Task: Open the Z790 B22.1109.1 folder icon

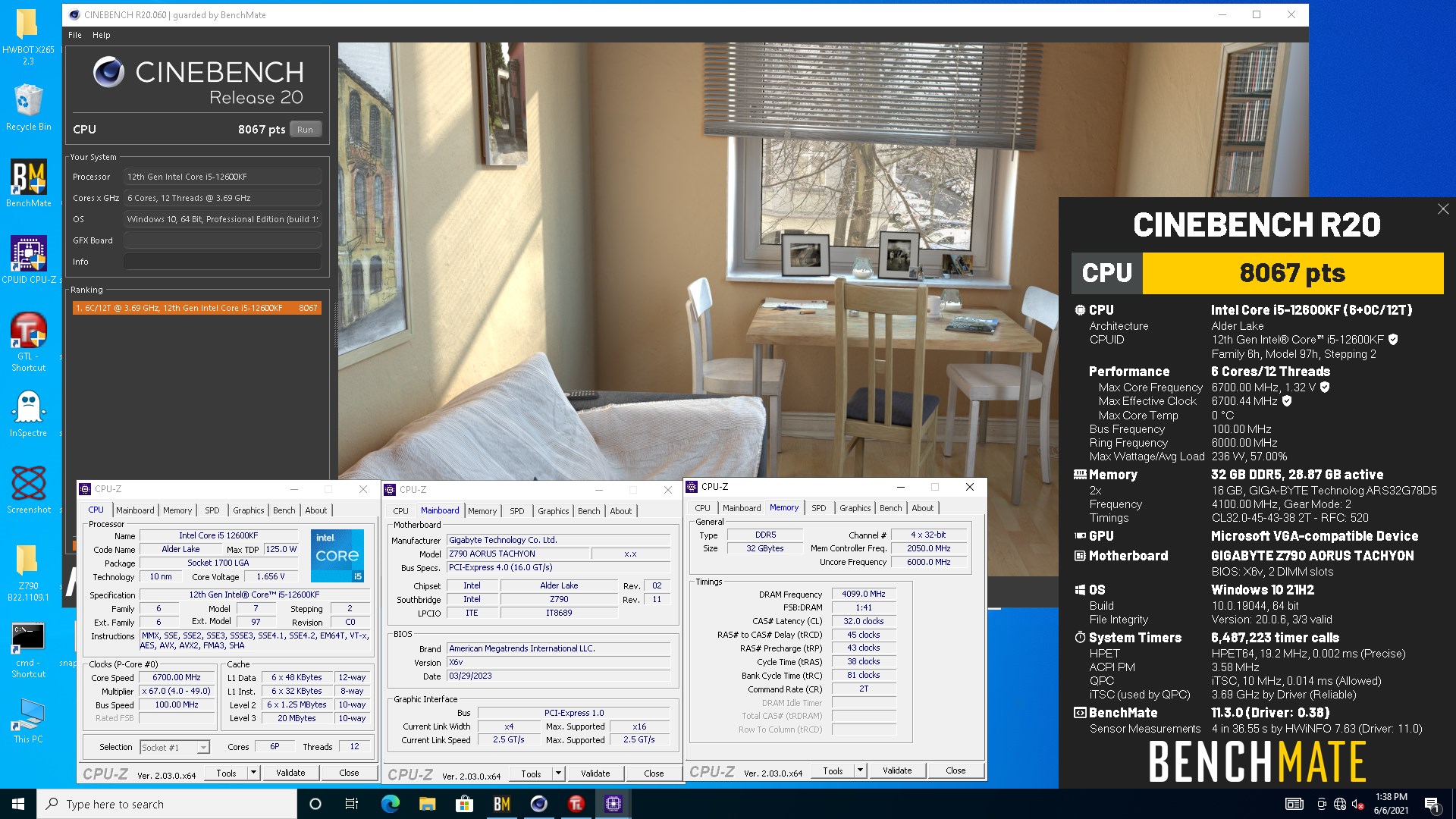Action: tap(28, 573)
